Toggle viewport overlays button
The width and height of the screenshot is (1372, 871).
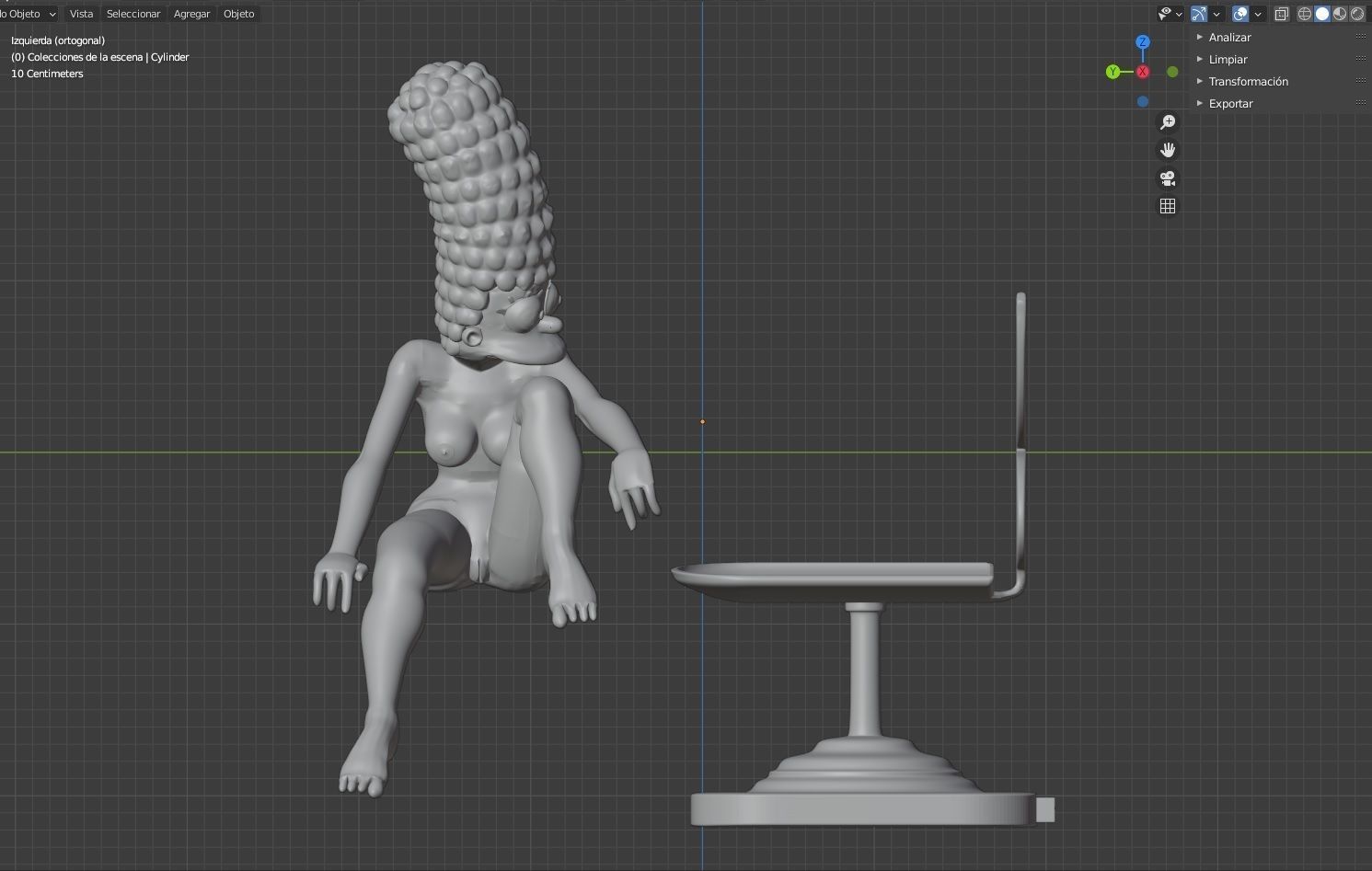1240,14
